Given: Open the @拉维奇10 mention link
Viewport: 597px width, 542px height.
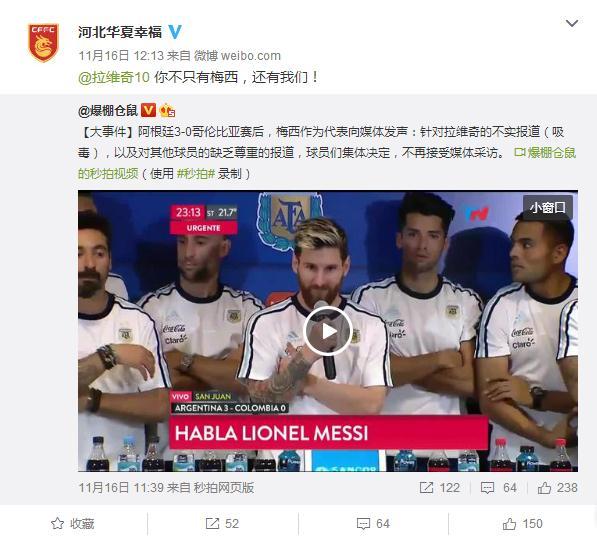Looking at the screenshot, I should pos(113,77).
